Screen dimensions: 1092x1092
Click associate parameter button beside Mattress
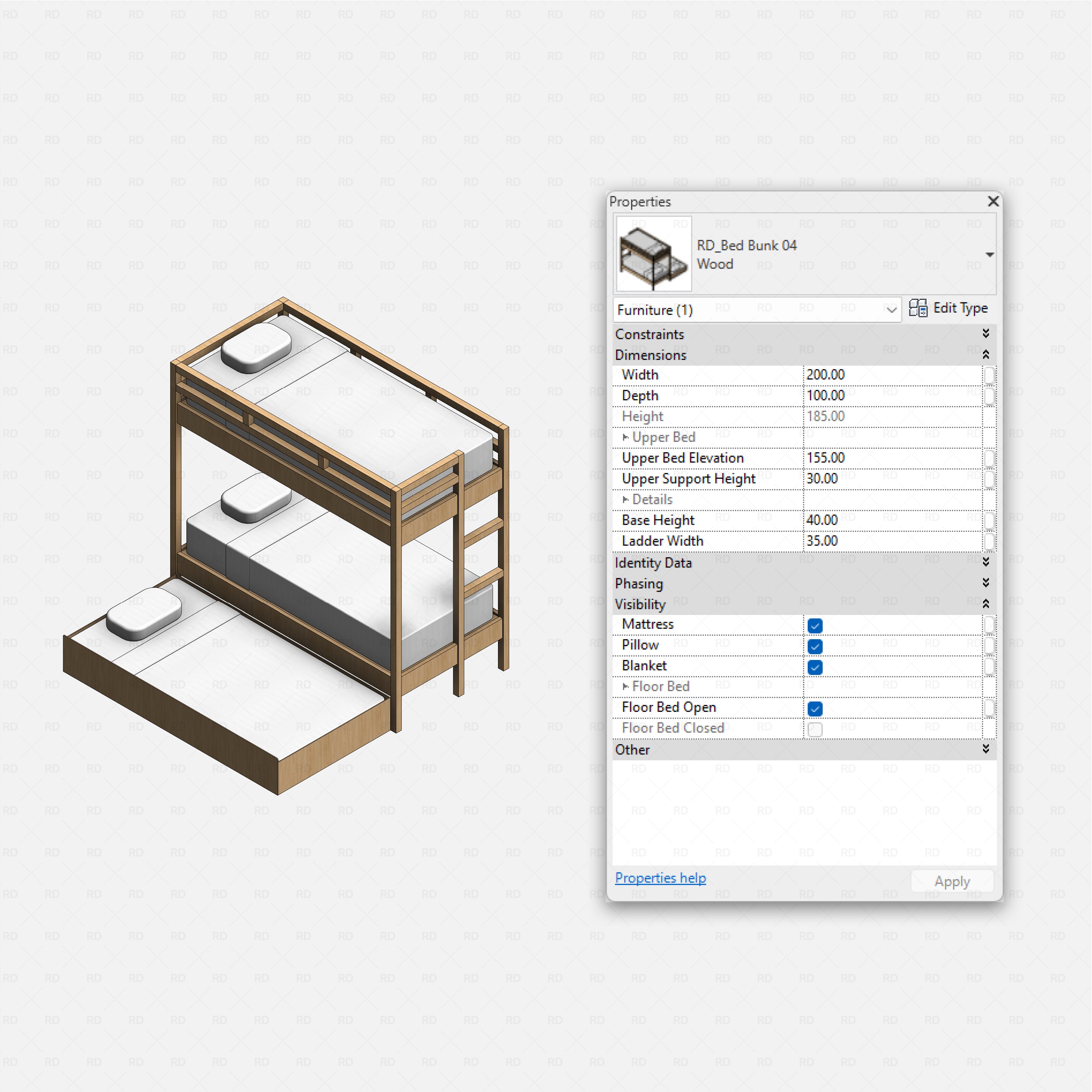click(990, 625)
